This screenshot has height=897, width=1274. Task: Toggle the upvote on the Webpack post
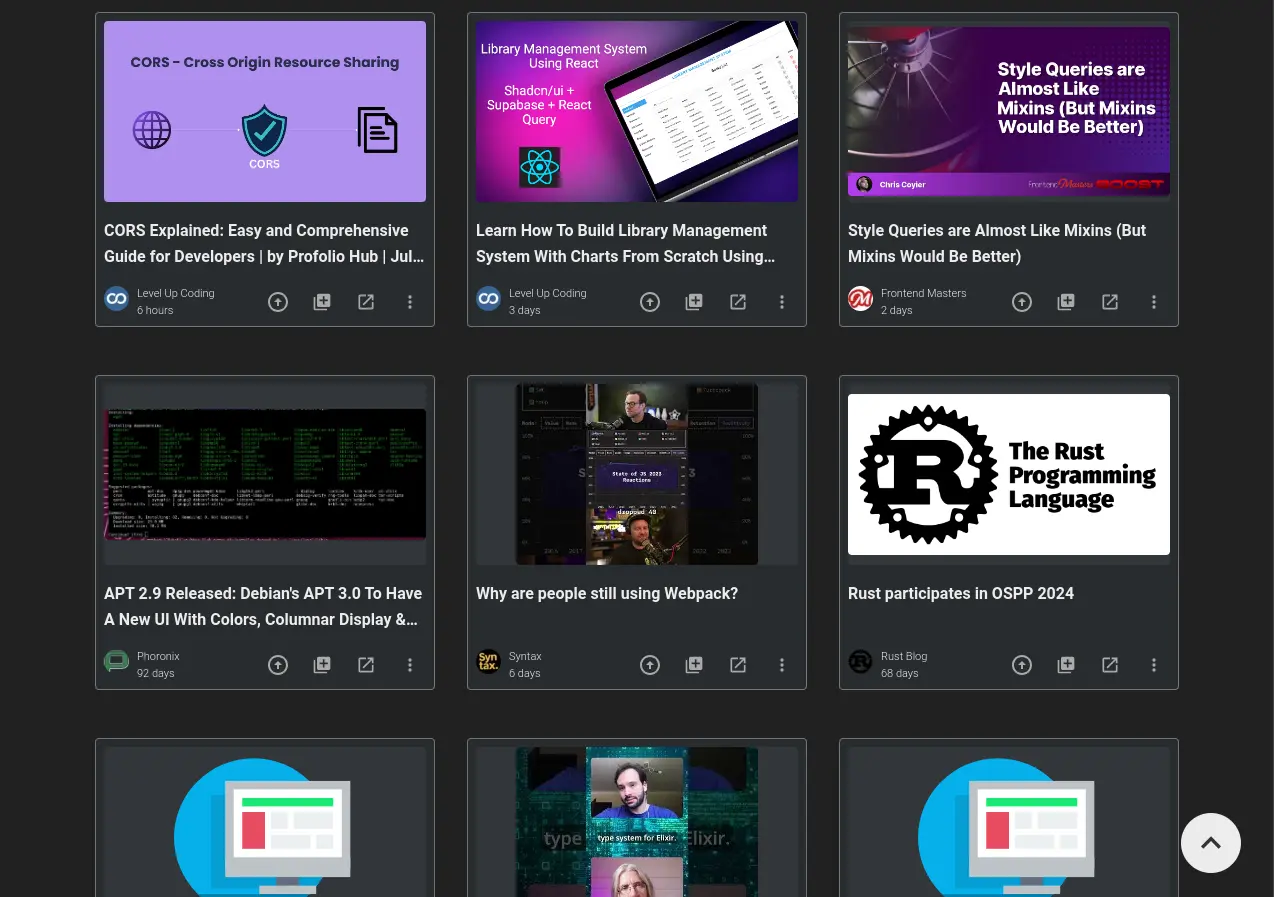pyautogui.click(x=650, y=665)
